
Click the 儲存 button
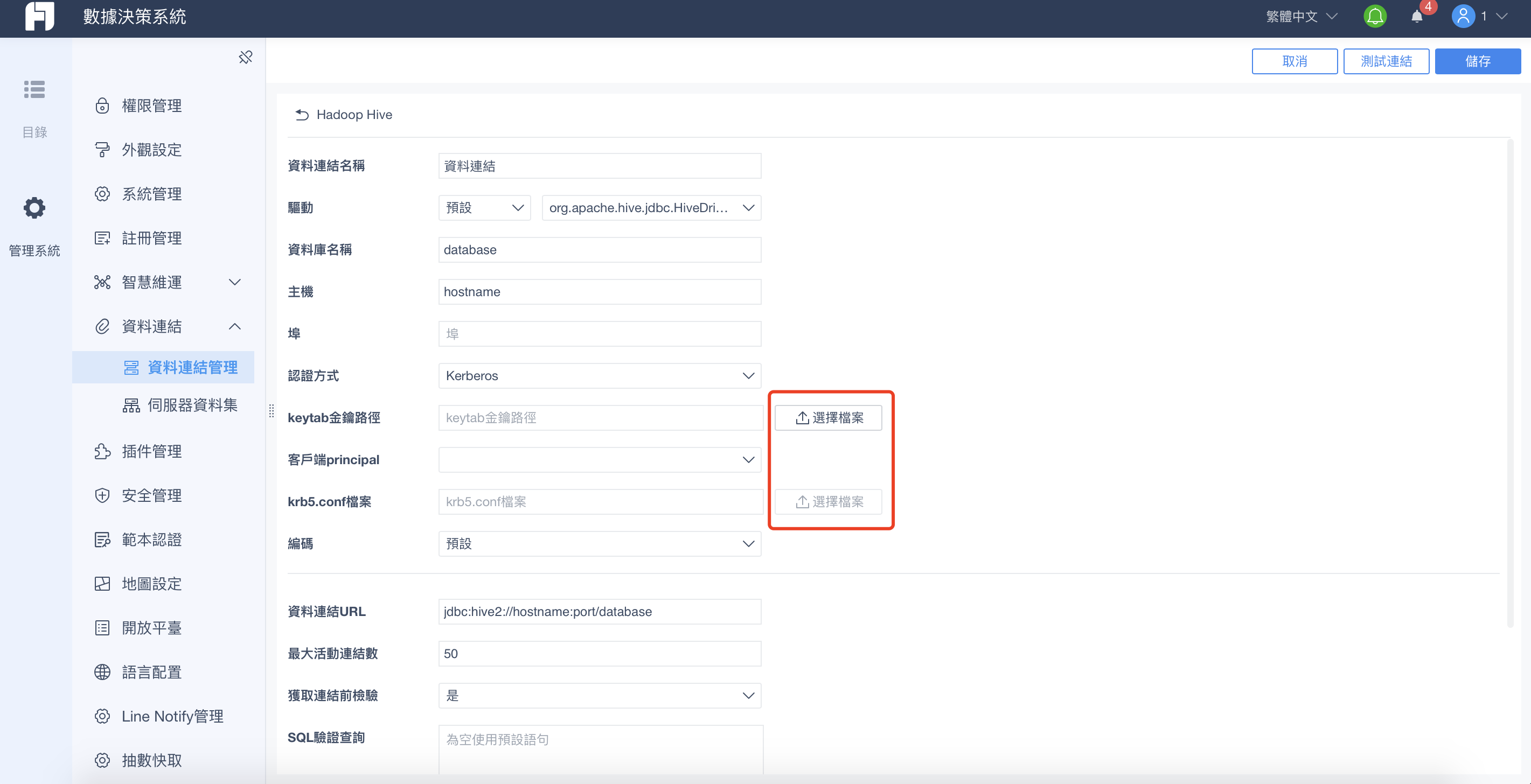(1478, 61)
